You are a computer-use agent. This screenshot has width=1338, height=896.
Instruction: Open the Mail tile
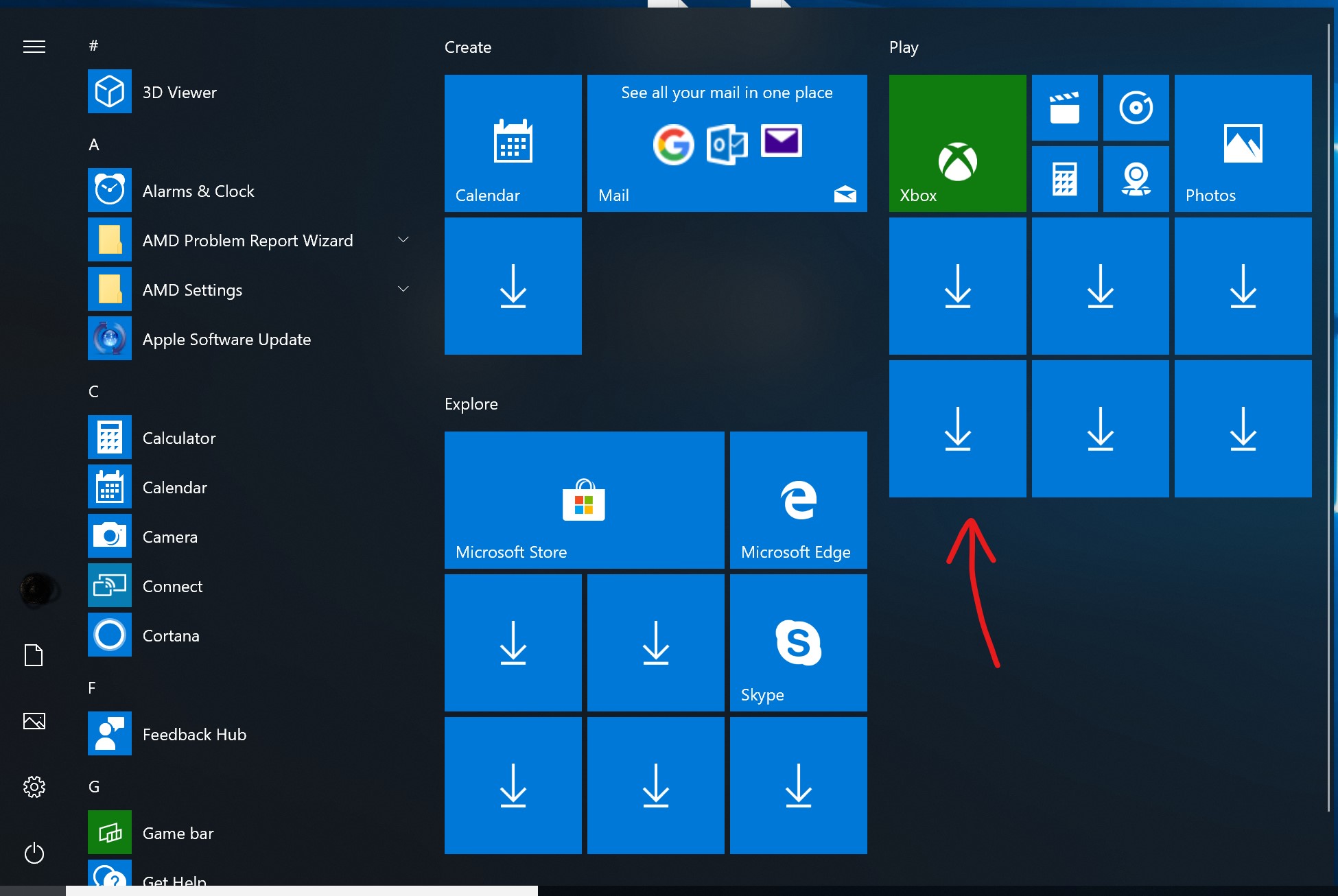click(x=727, y=143)
